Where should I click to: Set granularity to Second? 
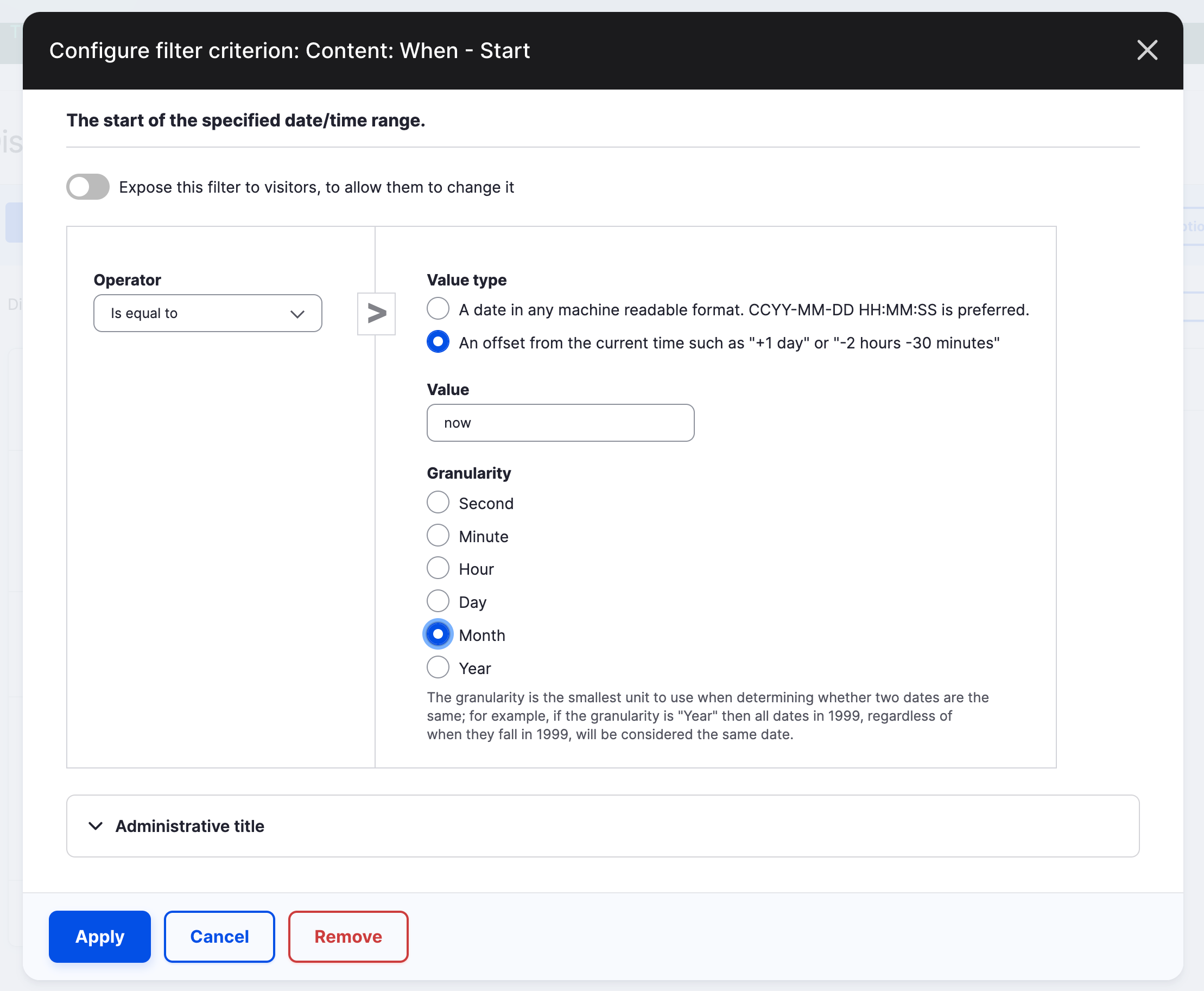click(438, 502)
